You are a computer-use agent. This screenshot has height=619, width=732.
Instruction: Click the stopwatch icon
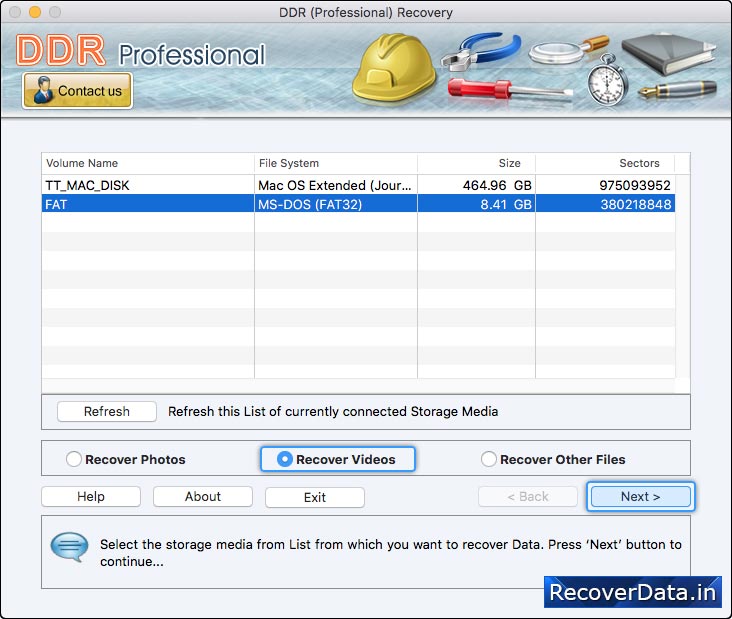click(x=607, y=80)
